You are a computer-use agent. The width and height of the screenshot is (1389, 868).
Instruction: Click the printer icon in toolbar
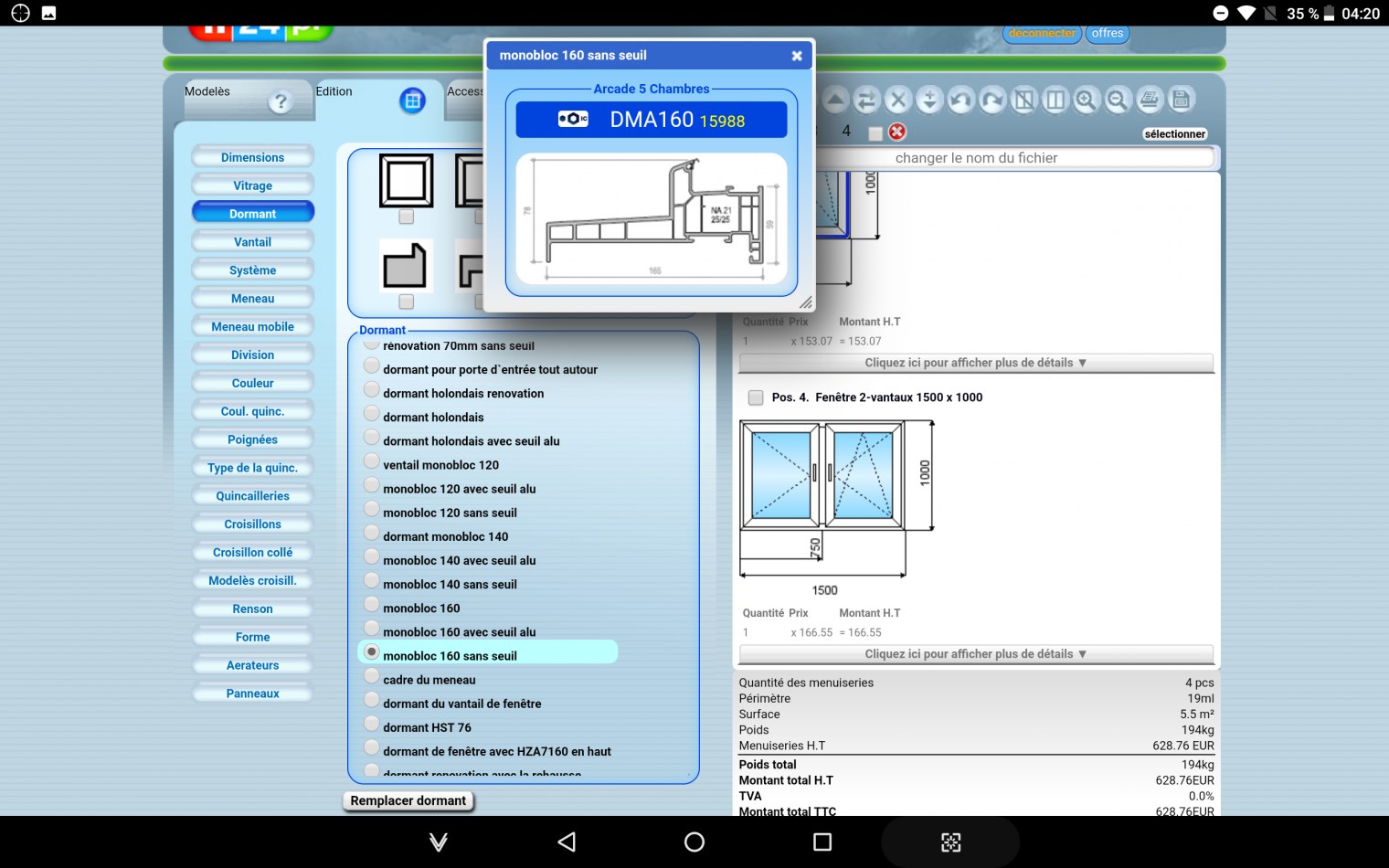(1149, 100)
